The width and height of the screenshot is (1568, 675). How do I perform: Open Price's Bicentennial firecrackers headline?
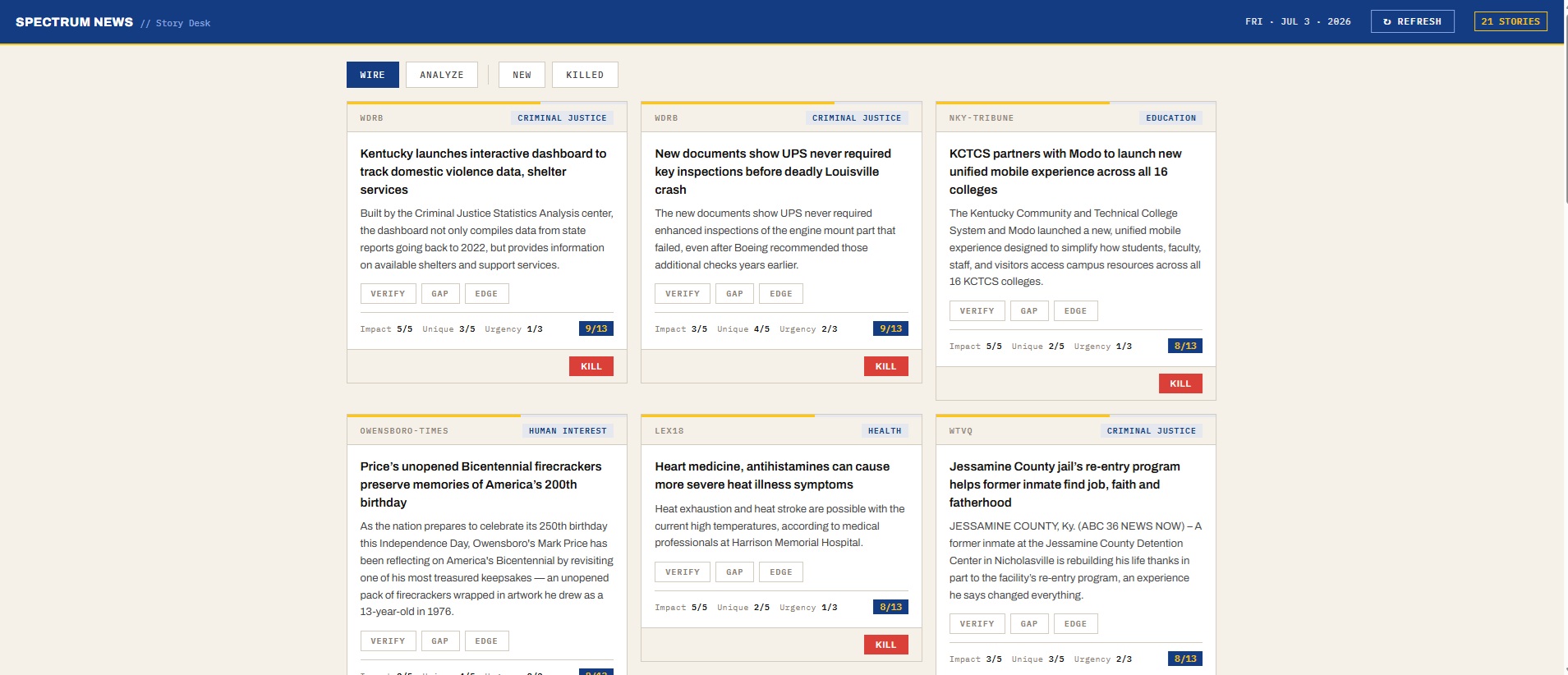click(486, 484)
